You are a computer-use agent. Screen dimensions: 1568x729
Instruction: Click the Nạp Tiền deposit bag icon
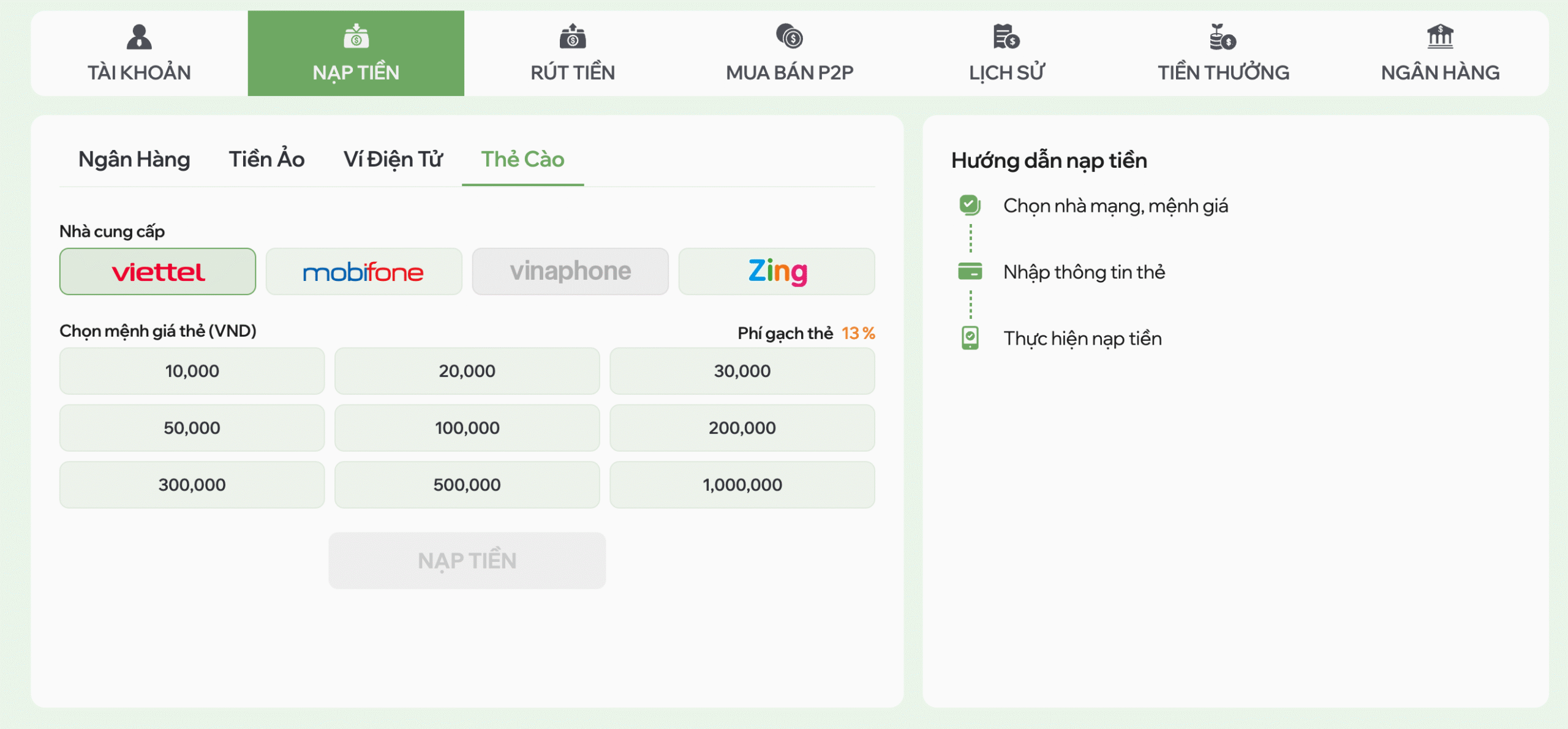pos(356,37)
